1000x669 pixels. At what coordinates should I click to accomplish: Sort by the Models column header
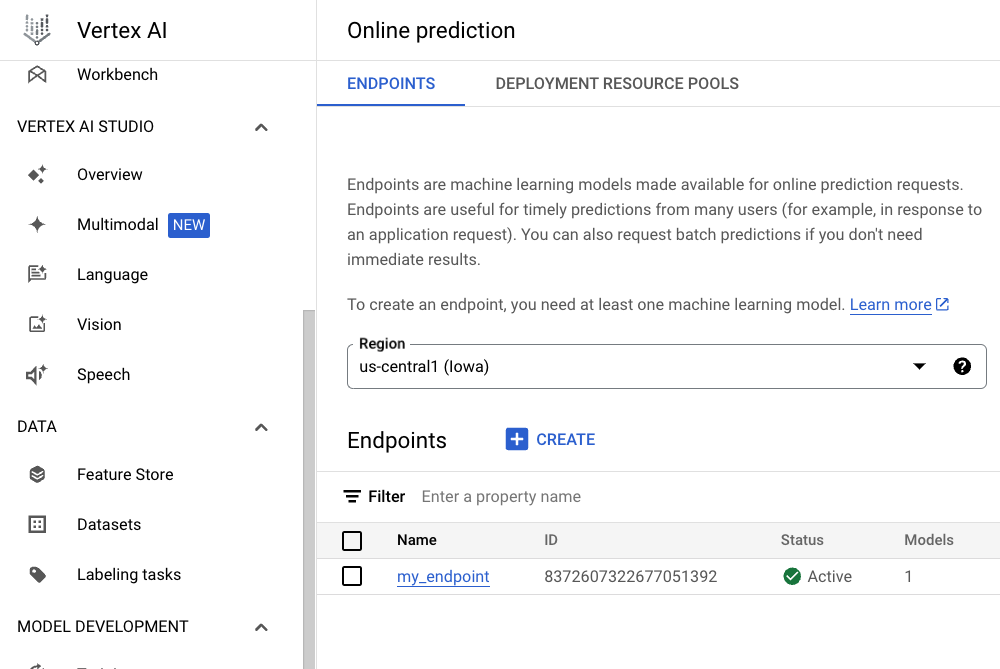[929, 540]
